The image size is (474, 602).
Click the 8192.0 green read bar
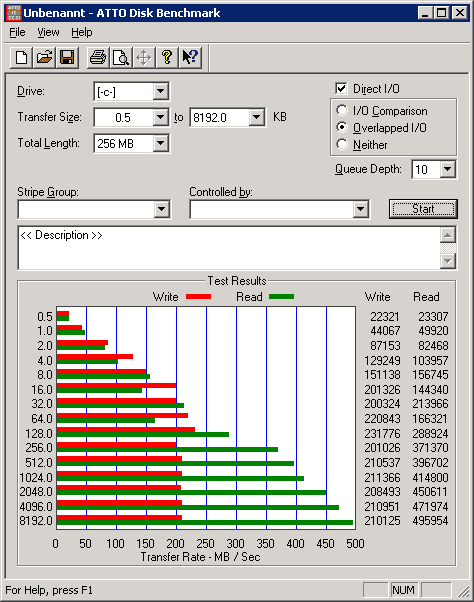205,523
